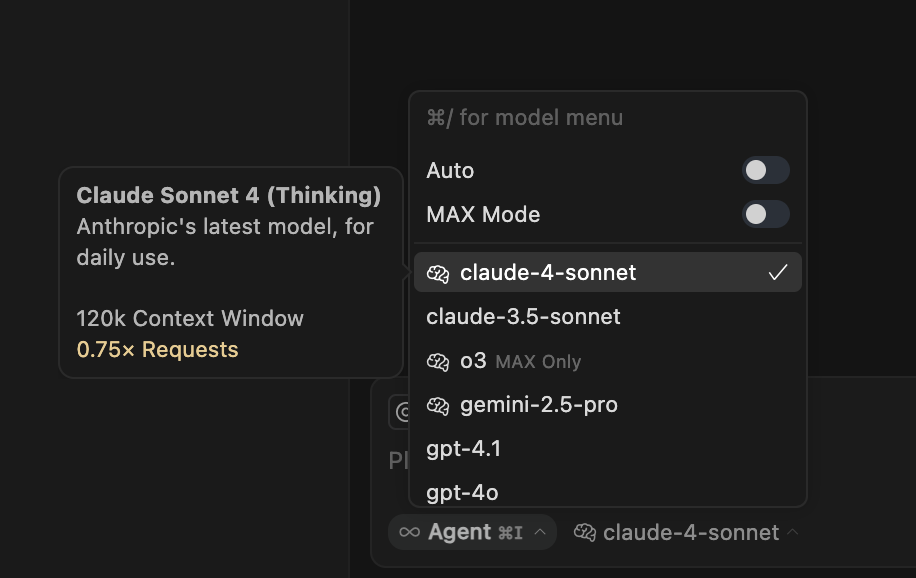Viewport: 916px width, 578px height.
Task: Choose gpt-4.1 in the model menu
Action: pyautogui.click(x=608, y=449)
